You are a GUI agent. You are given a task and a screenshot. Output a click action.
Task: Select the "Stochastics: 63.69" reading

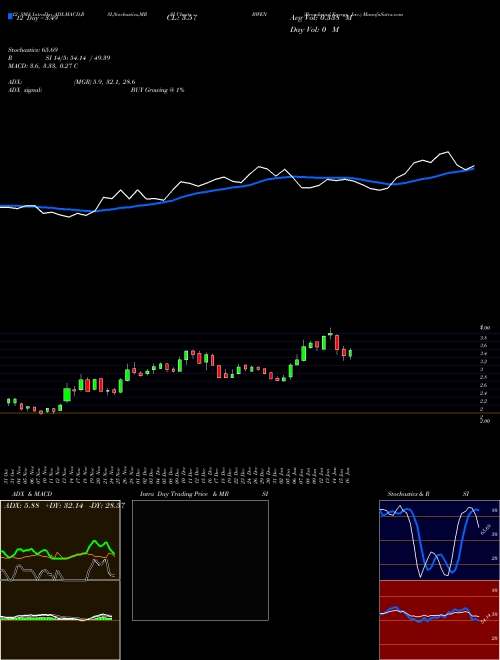[x=33, y=51]
